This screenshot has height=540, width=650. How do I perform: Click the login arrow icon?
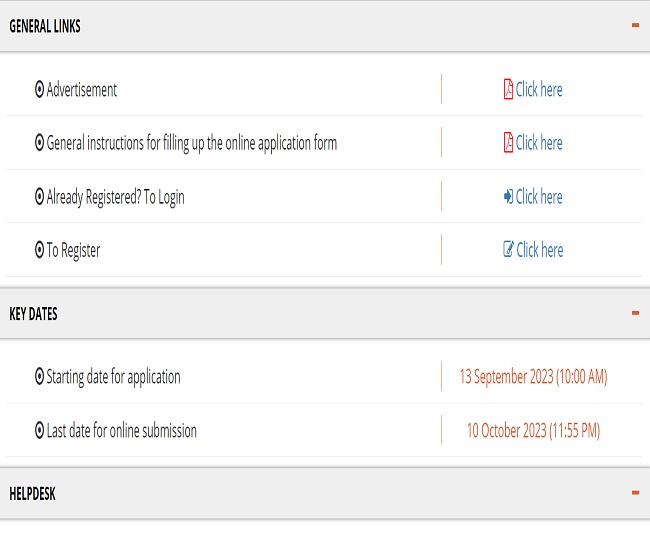pyautogui.click(x=508, y=197)
